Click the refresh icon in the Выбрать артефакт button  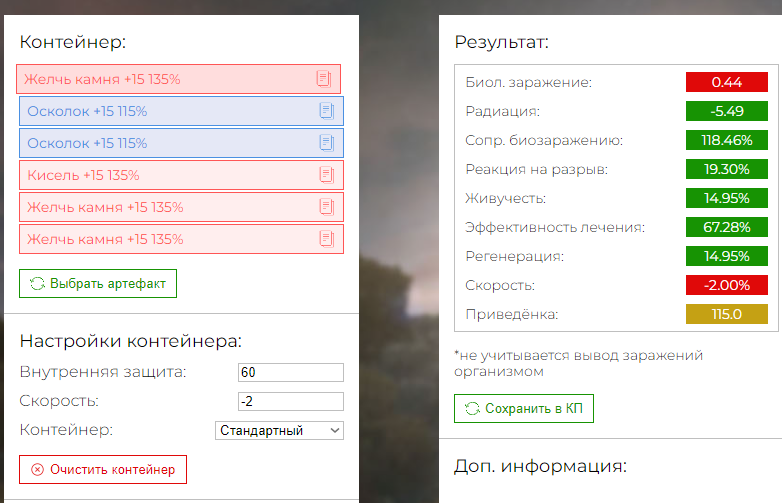click(37, 284)
